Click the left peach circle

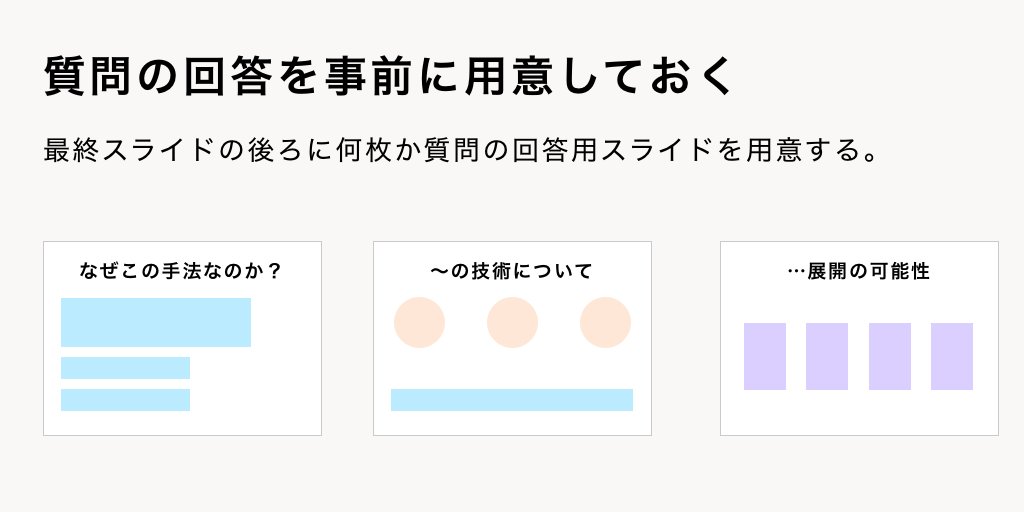[x=419, y=323]
